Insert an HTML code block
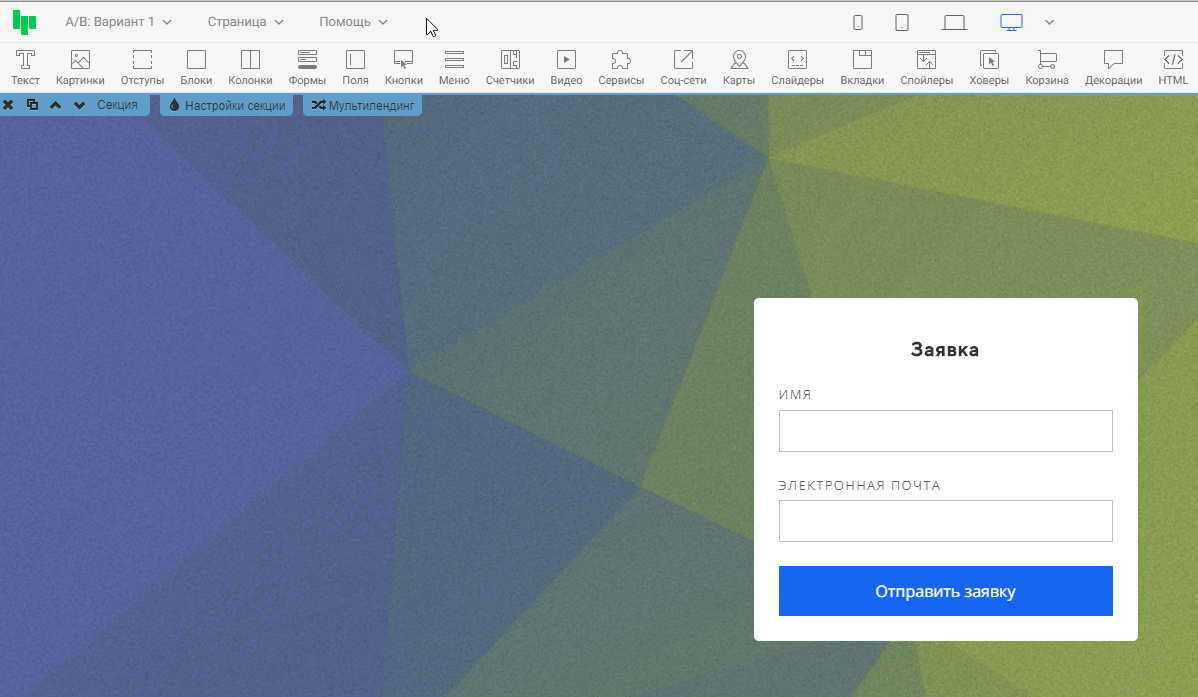Image resolution: width=1198 pixels, height=697 pixels. (1173, 67)
